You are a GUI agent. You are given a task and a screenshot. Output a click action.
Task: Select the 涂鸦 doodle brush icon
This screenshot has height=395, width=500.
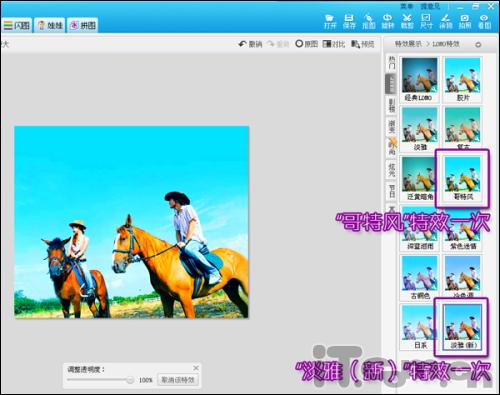445,21
